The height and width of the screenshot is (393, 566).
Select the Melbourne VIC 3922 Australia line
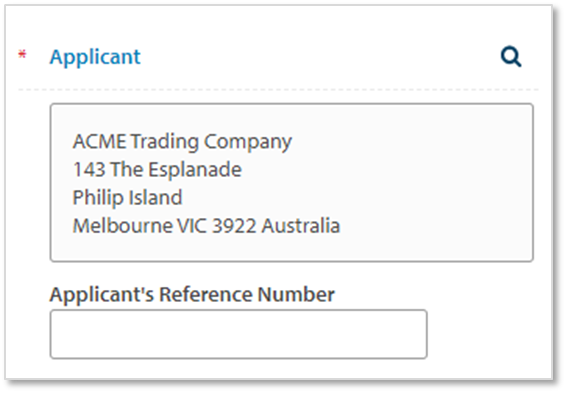click(206, 226)
